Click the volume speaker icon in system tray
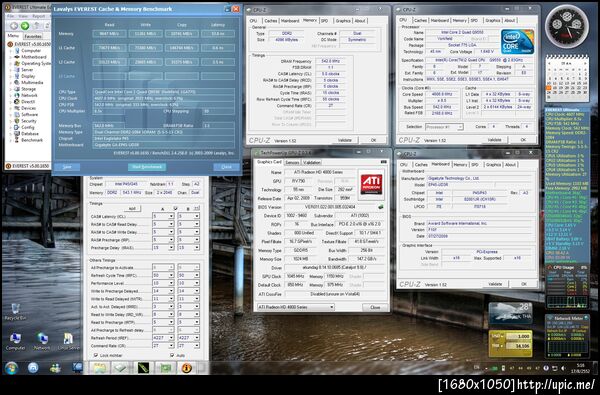The image size is (600, 395). tap(563, 368)
